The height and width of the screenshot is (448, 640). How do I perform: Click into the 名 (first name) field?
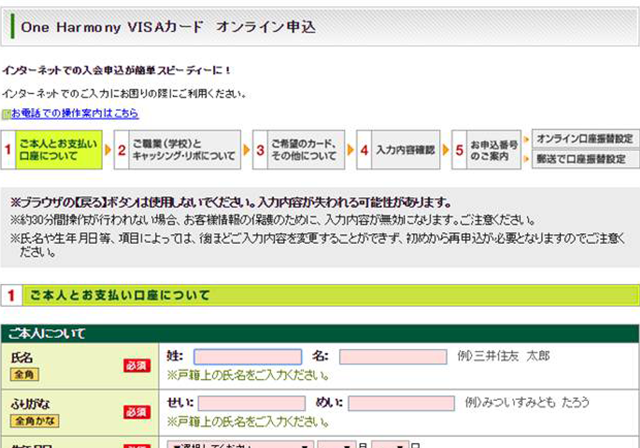[x=392, y=357]
